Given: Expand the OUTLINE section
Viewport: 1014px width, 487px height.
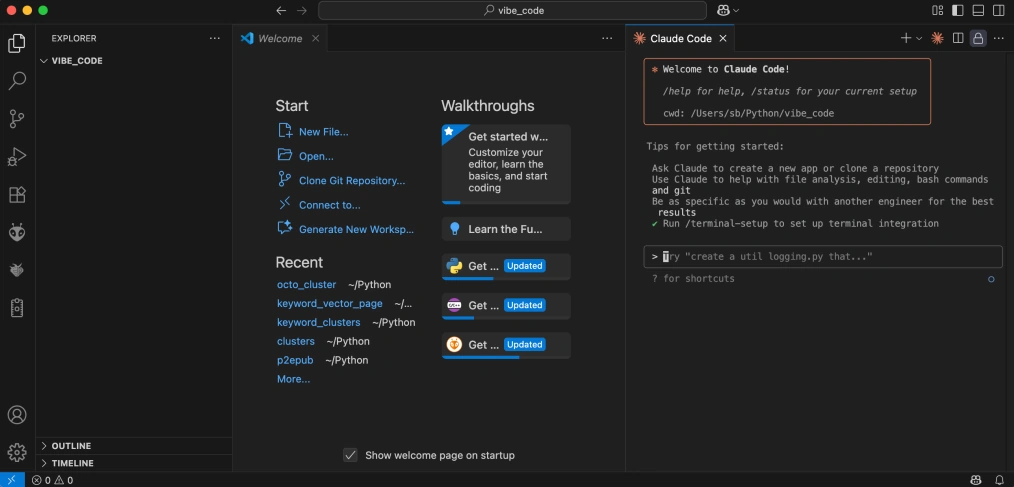Looking at the screenshot, I should click(x=71, y=446).
